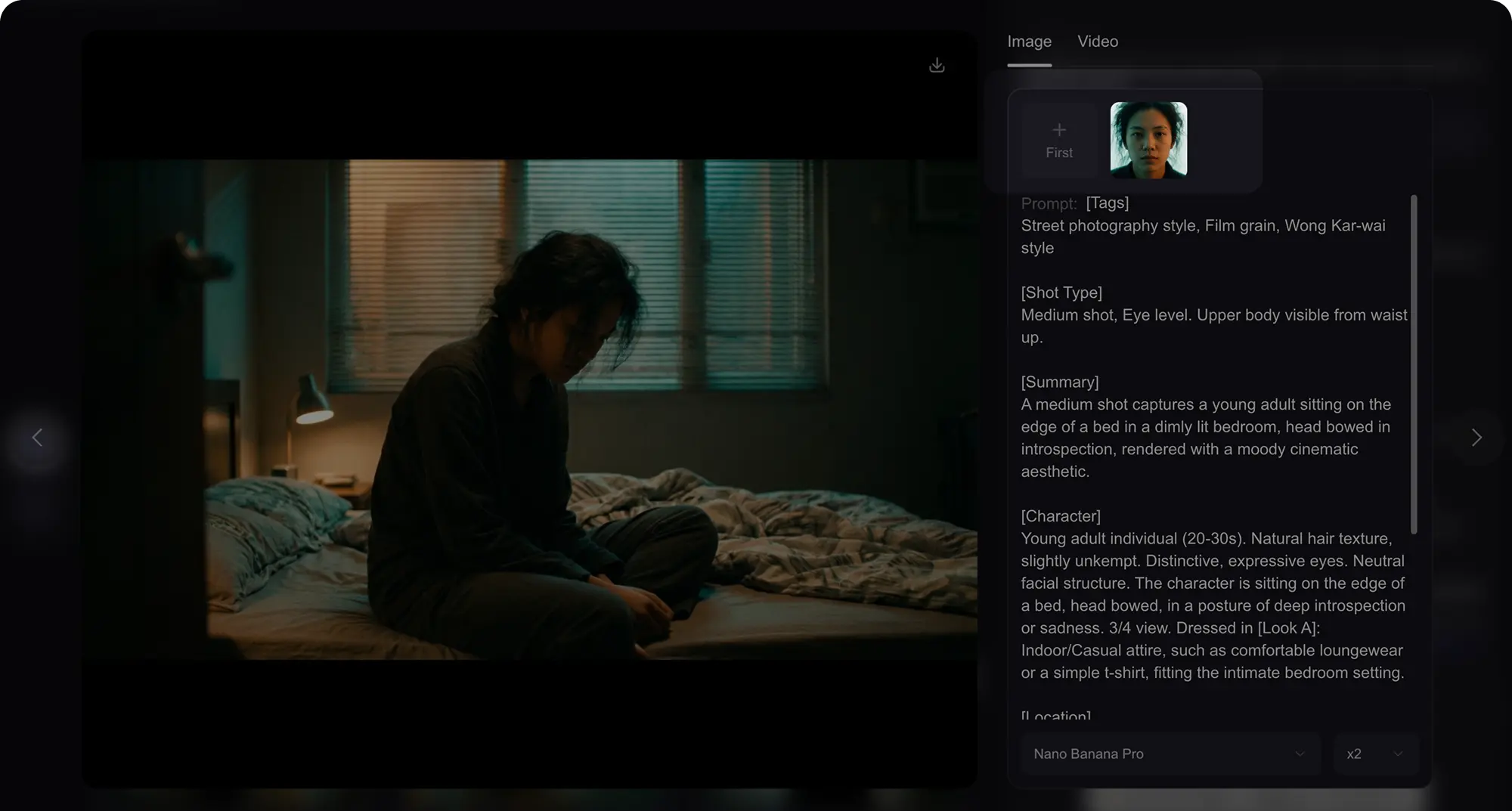
Task: Click the x2 generation multiplier control
Action: (1376, 754)
